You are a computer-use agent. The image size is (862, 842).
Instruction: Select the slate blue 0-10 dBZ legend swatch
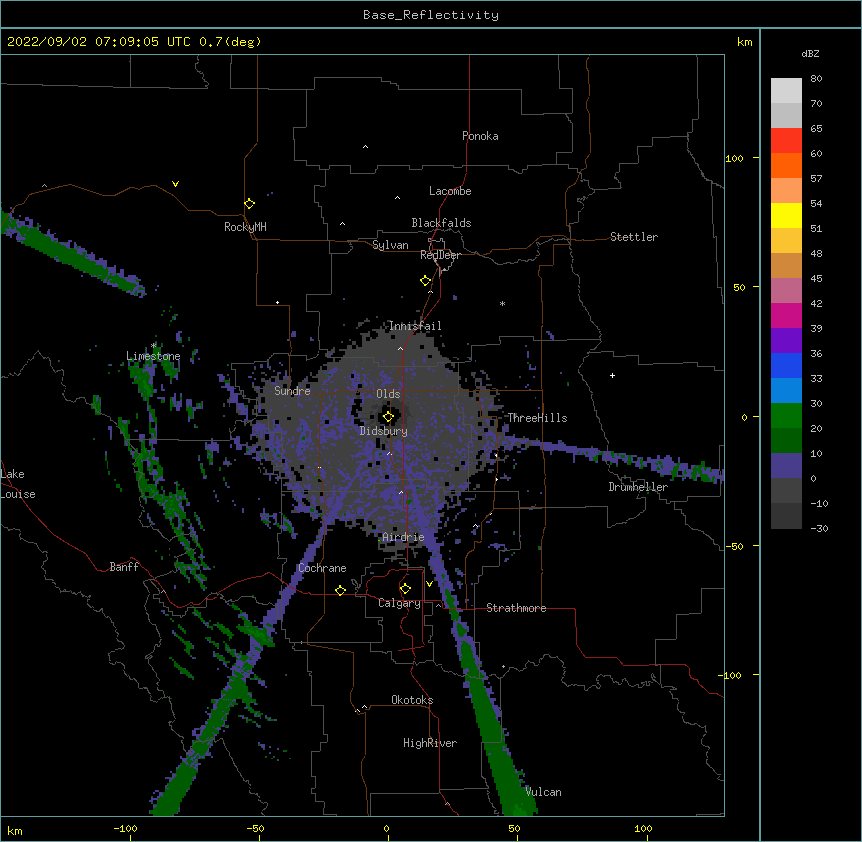(786, 466)
